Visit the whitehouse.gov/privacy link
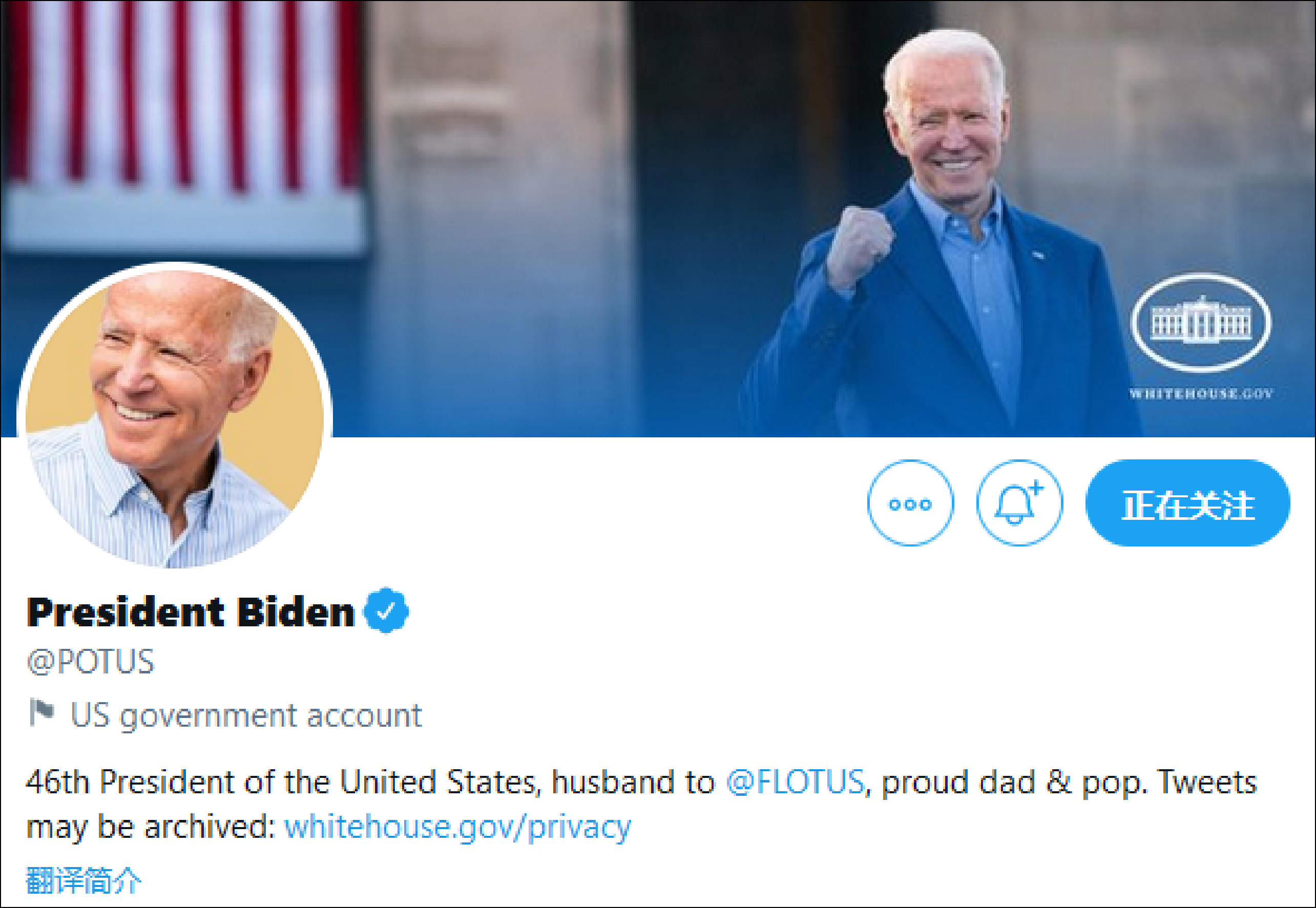The width and height of the screenshot is (1316, 908). tap(457, 827)
